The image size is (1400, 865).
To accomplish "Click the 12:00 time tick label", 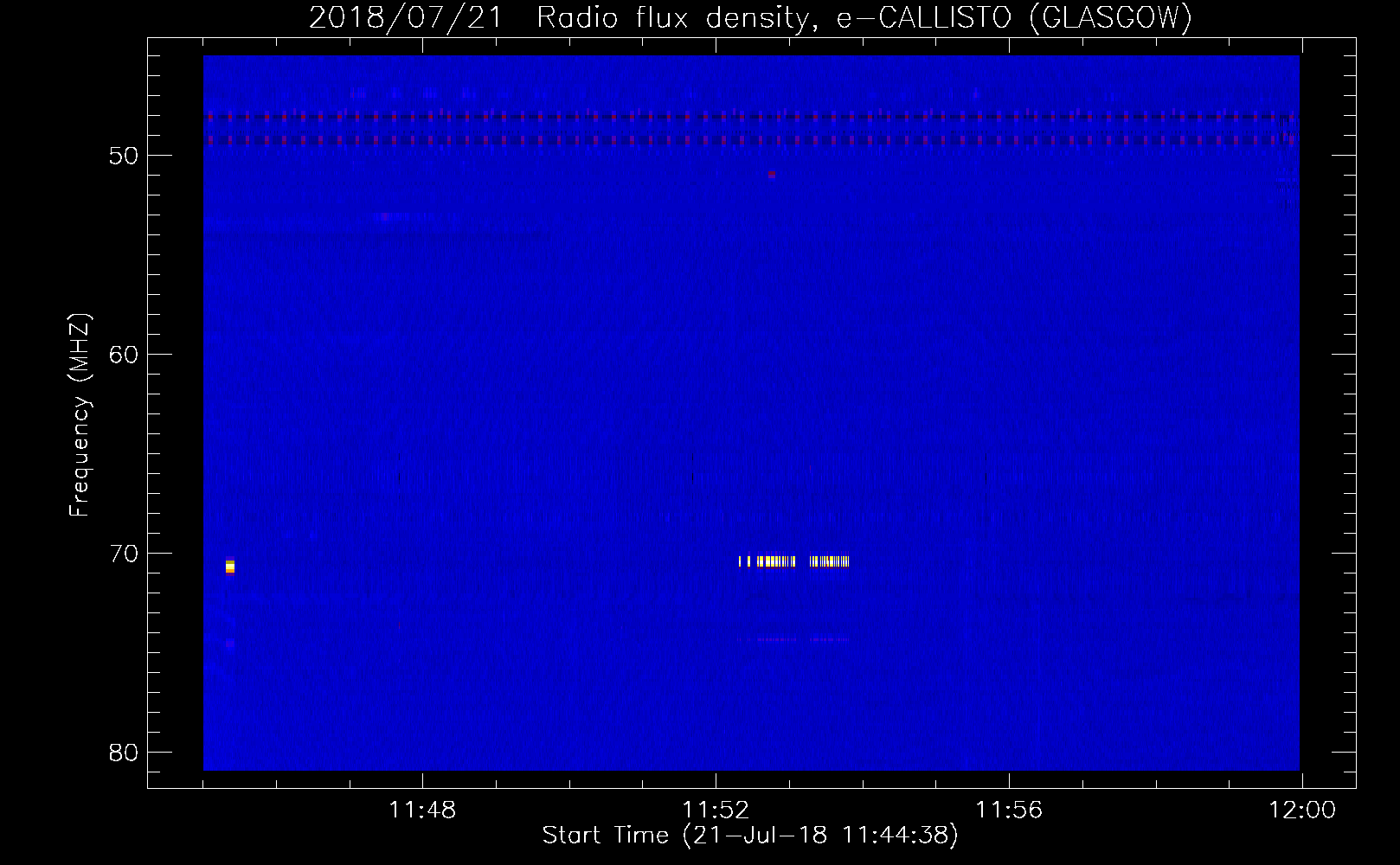I will 1302,811.
